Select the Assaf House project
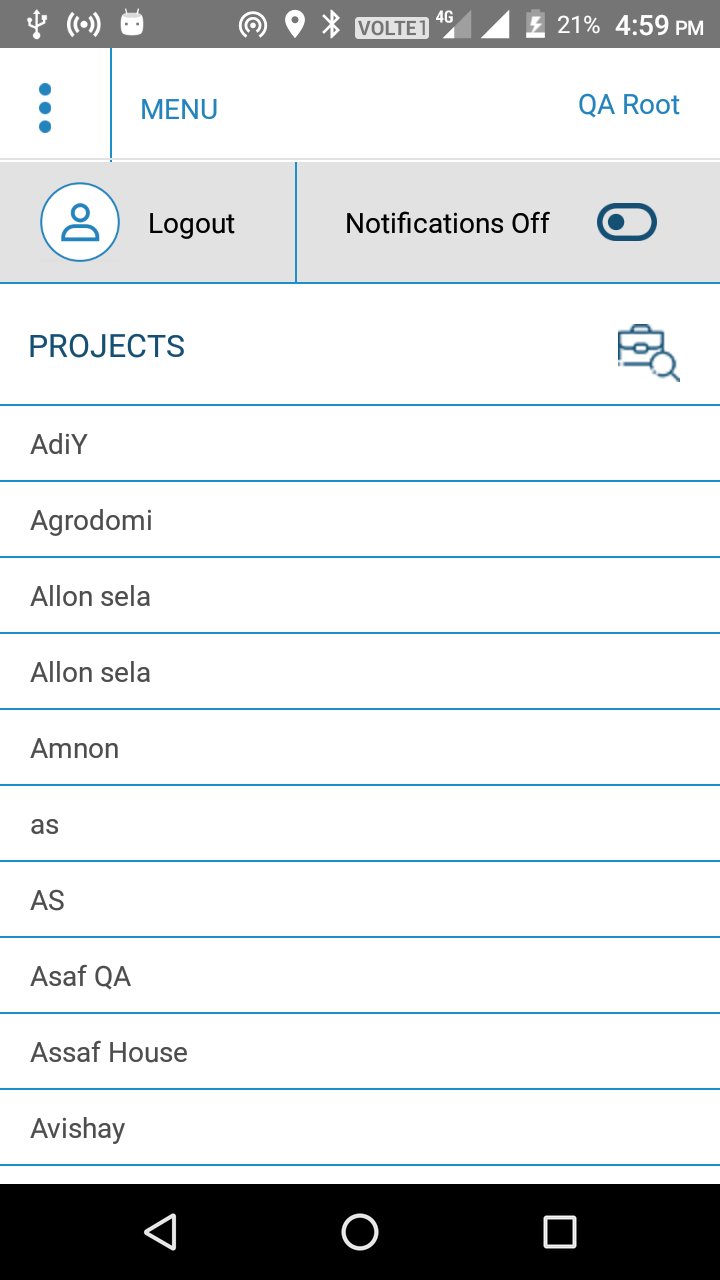Viewport: 720px width, 1280px height. coord(109,1052)
